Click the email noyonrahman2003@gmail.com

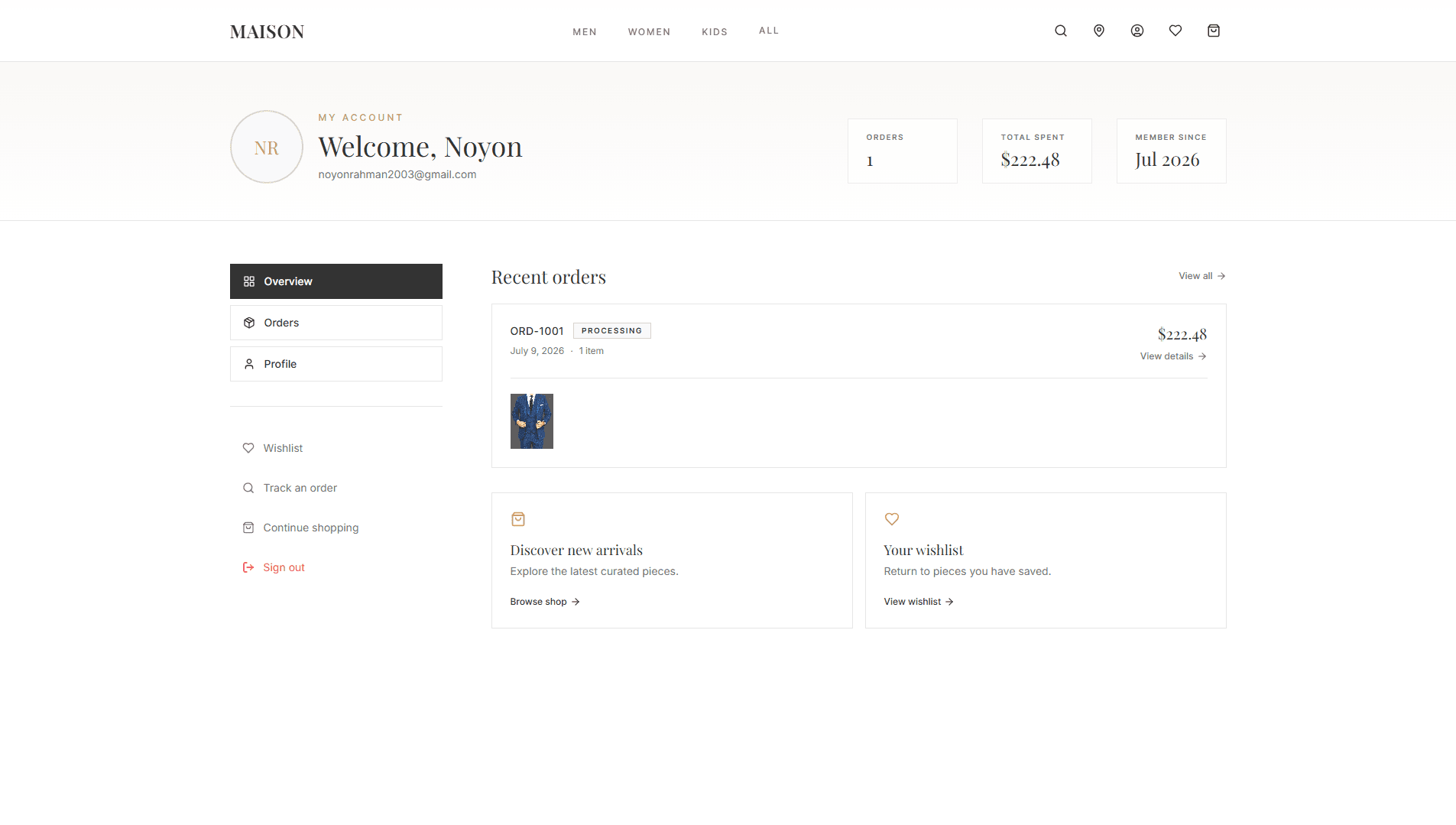tap(397, 174)
